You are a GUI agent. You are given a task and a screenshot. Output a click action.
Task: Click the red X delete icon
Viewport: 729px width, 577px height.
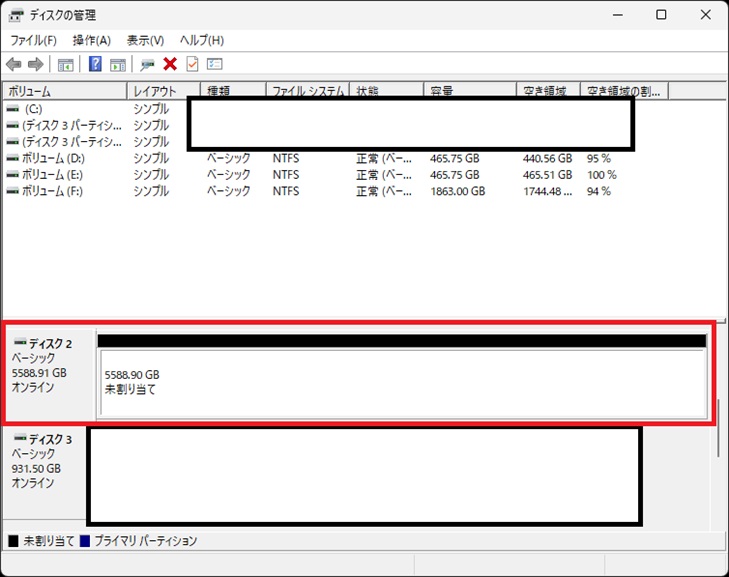tap(170, 64)
